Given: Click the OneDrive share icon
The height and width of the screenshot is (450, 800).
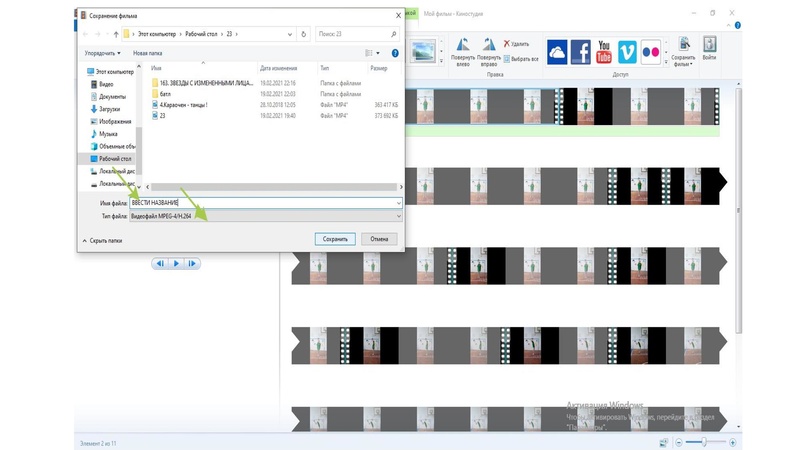Looking at the screenshot, I should tap(557, 51).
